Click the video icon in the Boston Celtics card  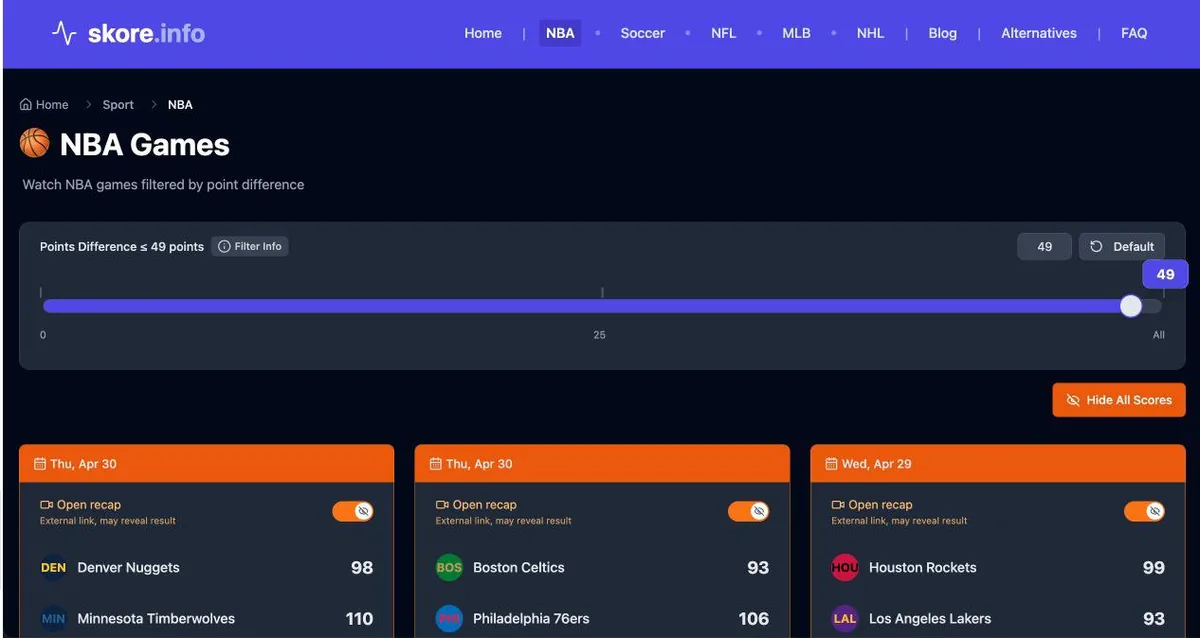tap(442, 505)
